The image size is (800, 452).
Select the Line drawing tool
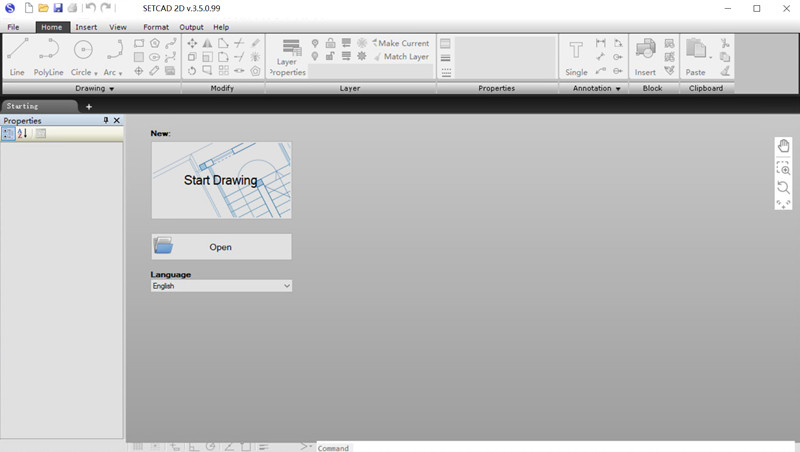coord(17,57)
